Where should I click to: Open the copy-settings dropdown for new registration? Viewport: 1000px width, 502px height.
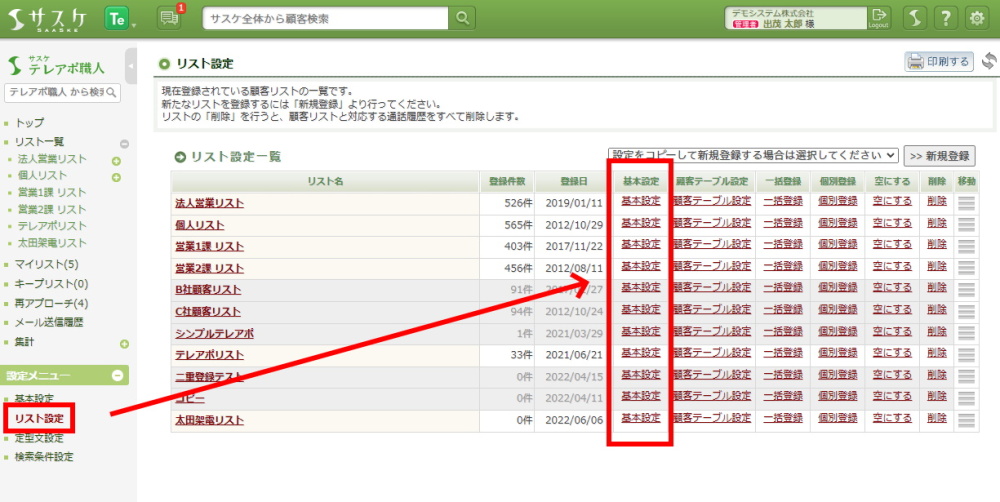pos(752,156)
